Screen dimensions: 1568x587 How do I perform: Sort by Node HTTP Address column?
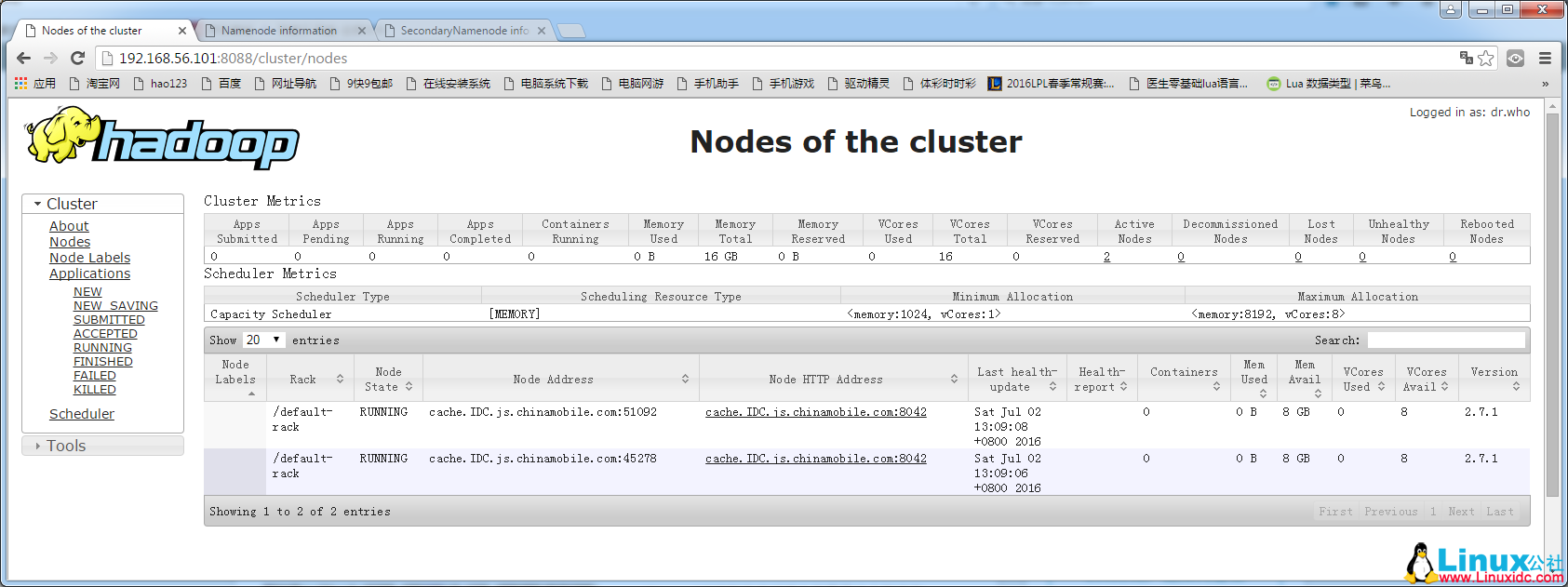point(833,379)
